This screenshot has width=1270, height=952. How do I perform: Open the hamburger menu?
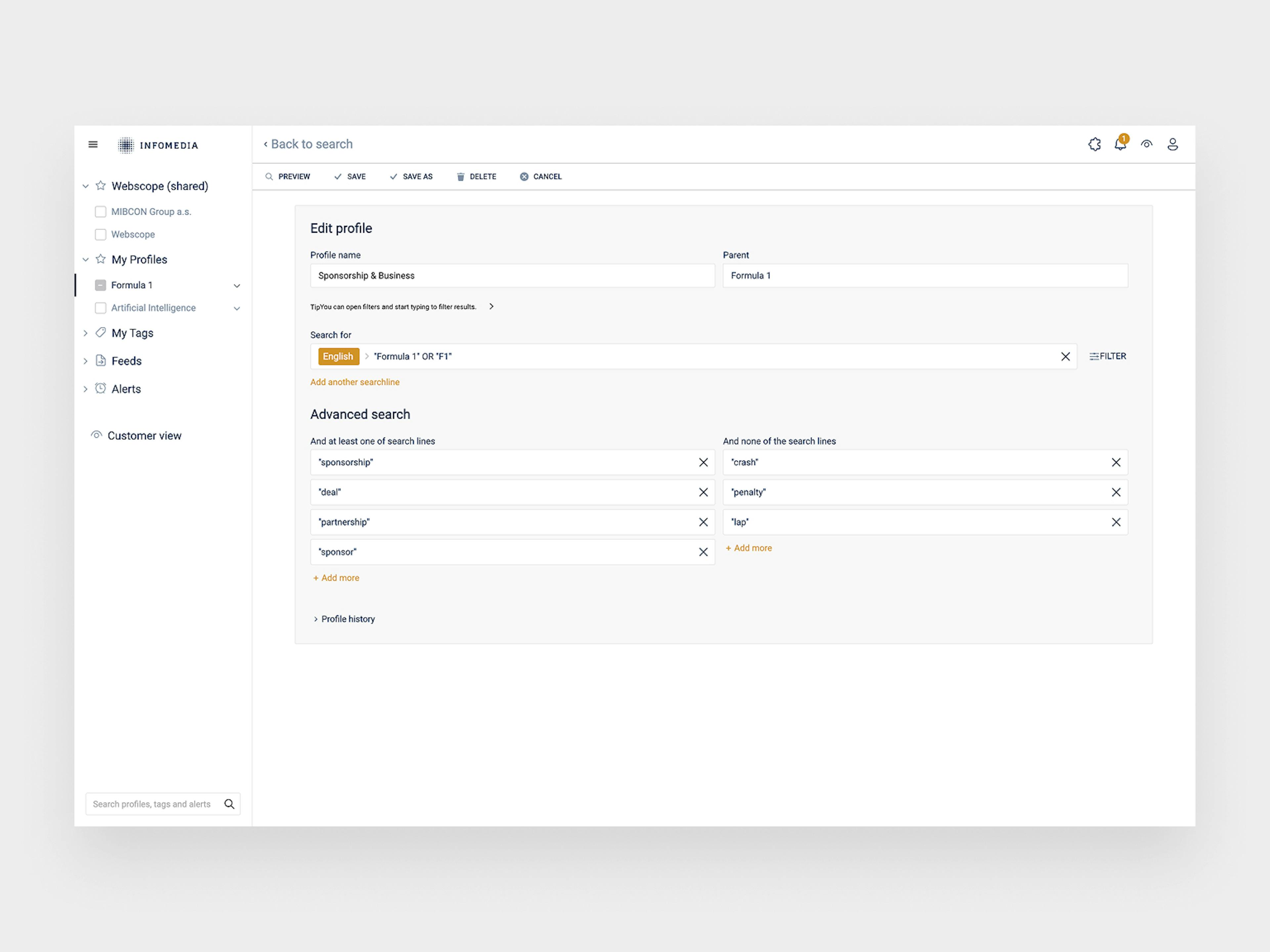(x=92, y=144)
